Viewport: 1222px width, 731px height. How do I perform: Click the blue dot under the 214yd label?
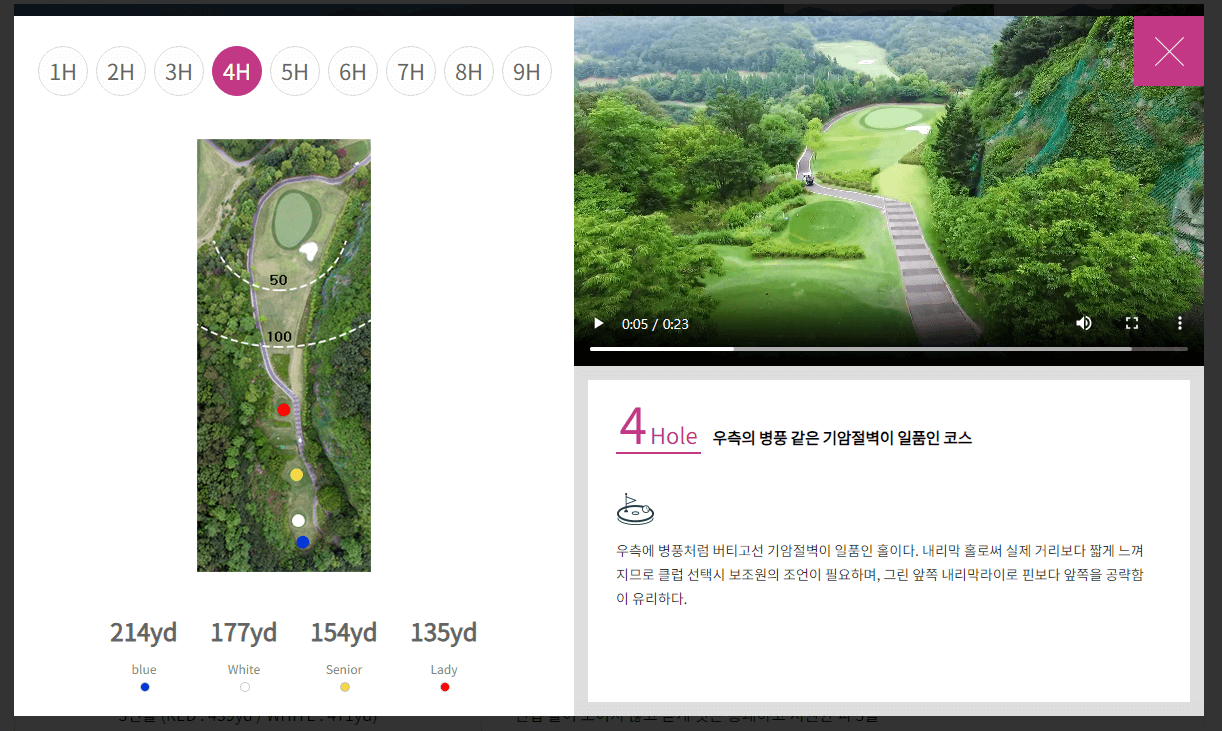pos(144,686)
